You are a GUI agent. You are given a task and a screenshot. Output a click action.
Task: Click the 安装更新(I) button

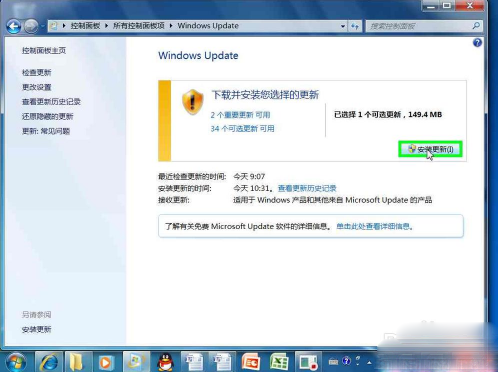[431, 149]
